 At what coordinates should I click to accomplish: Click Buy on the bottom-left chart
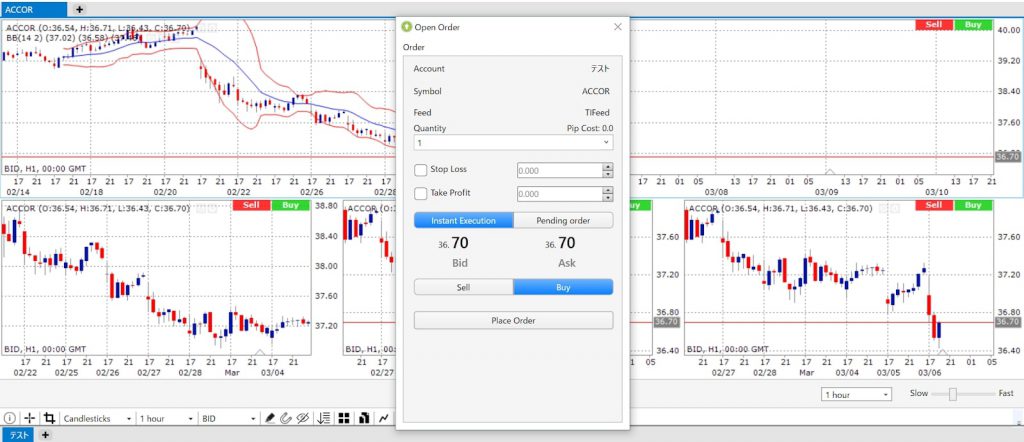[x=291, y=206]
